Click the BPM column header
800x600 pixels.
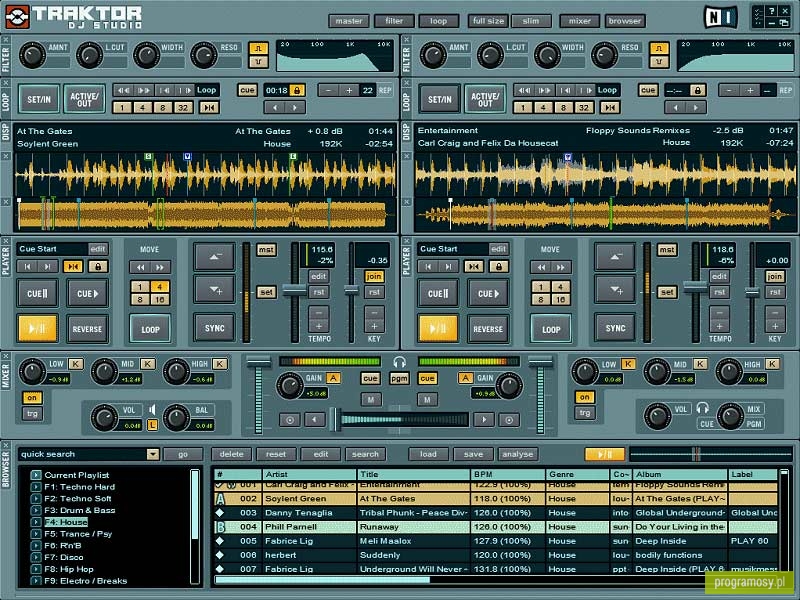click(508, 474)
